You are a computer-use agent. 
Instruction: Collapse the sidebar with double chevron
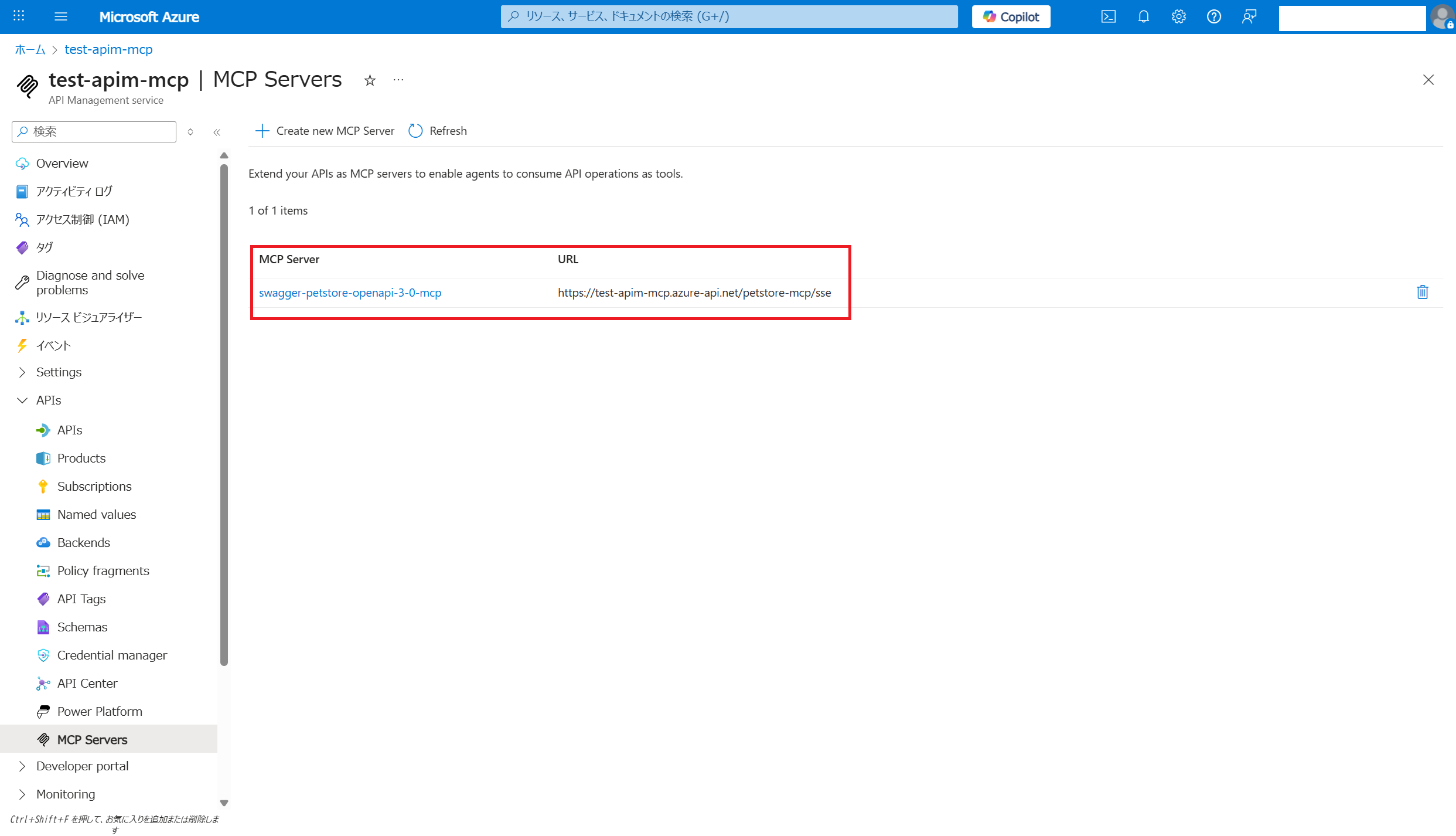[217, 132]
